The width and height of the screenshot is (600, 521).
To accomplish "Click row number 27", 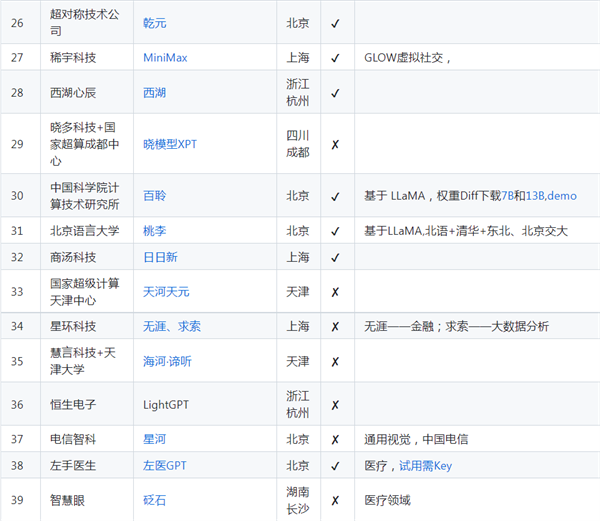I will click(x=17, y=58).
